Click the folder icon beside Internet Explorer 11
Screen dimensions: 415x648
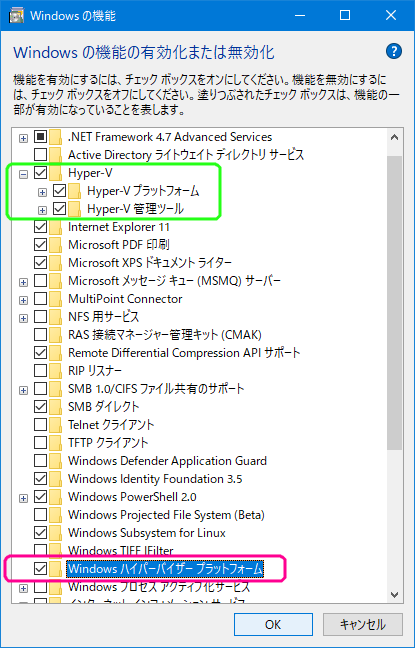[56, 227]
